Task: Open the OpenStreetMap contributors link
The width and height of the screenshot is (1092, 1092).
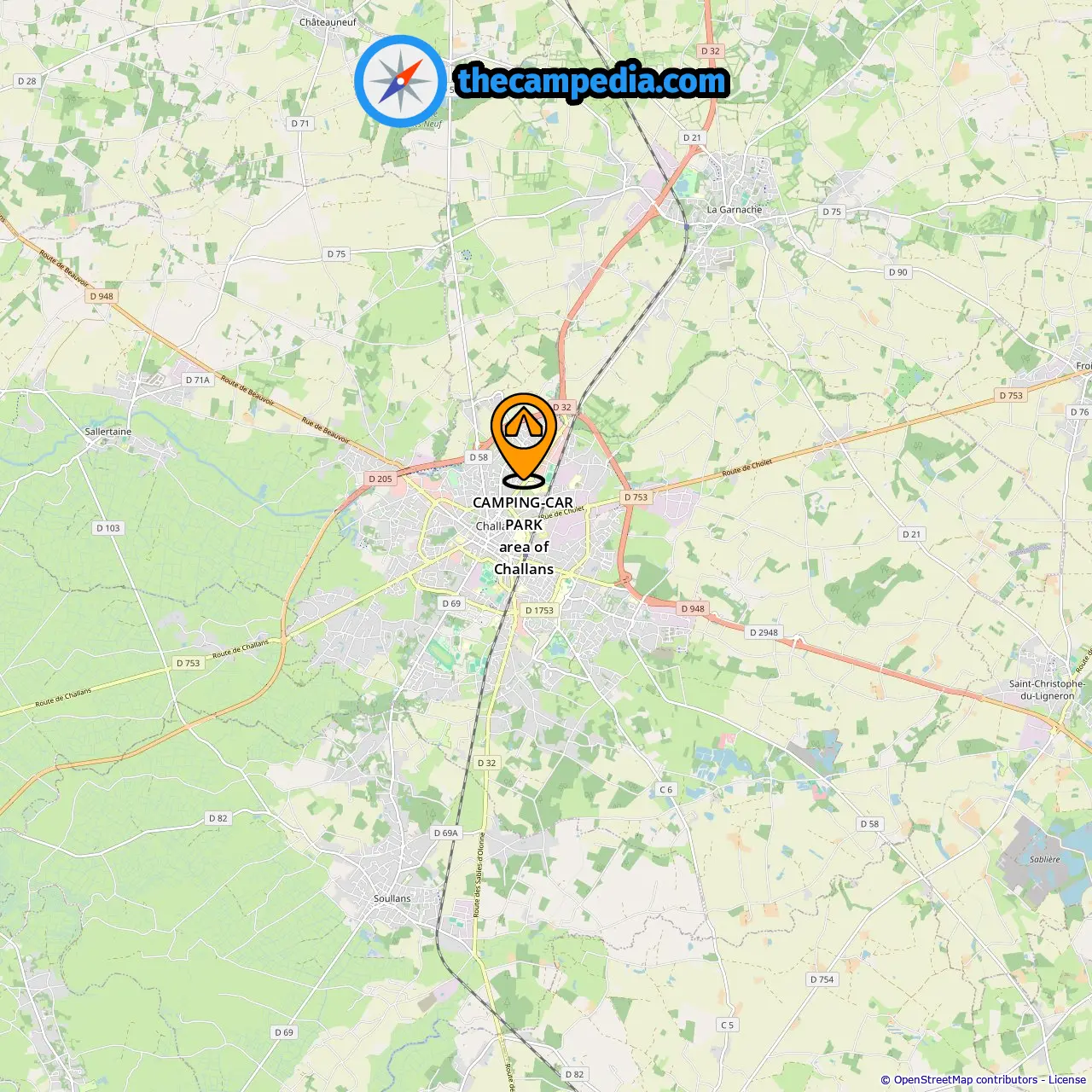Action: tap(966, 1080)
